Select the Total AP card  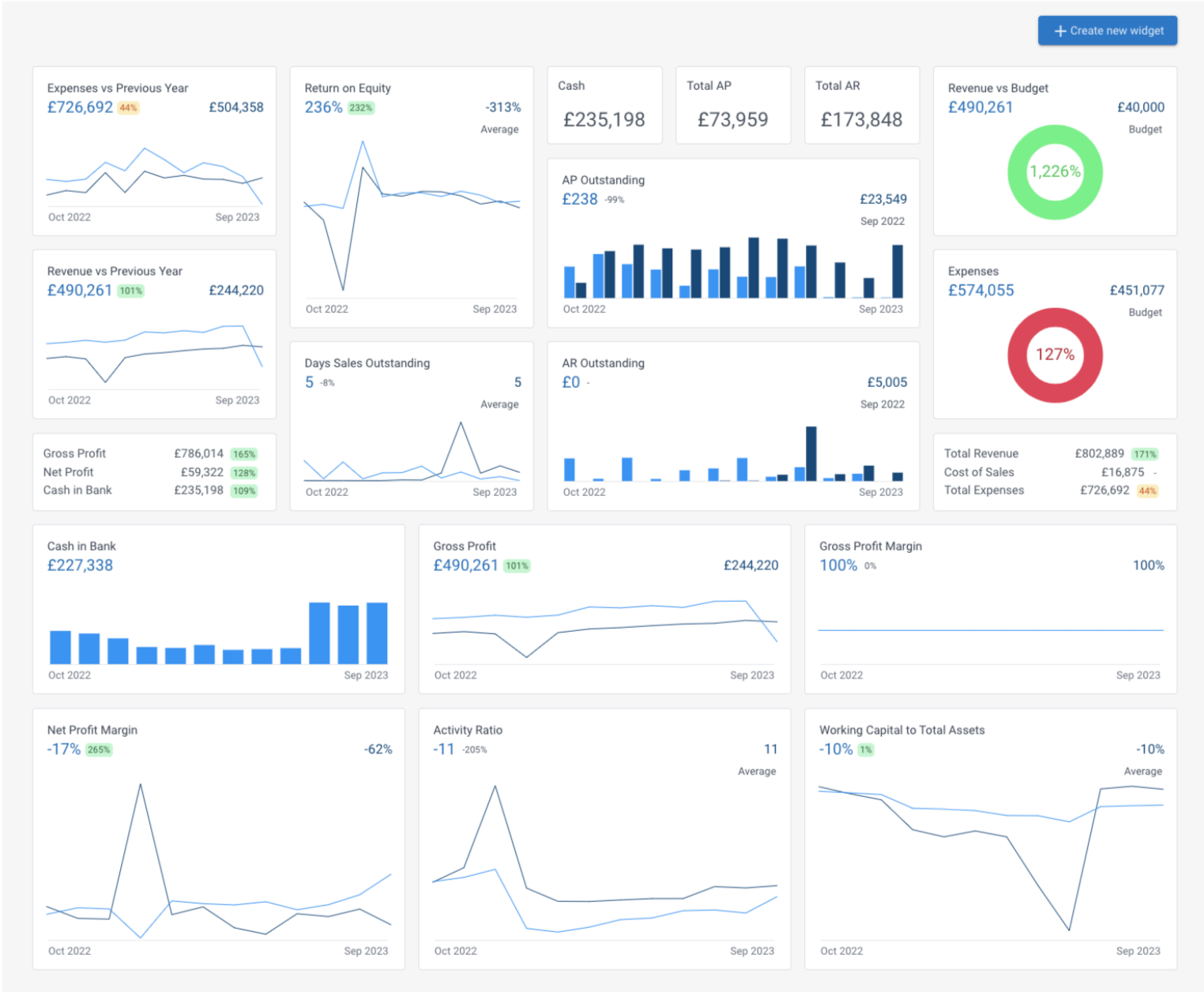click(732, 105)
